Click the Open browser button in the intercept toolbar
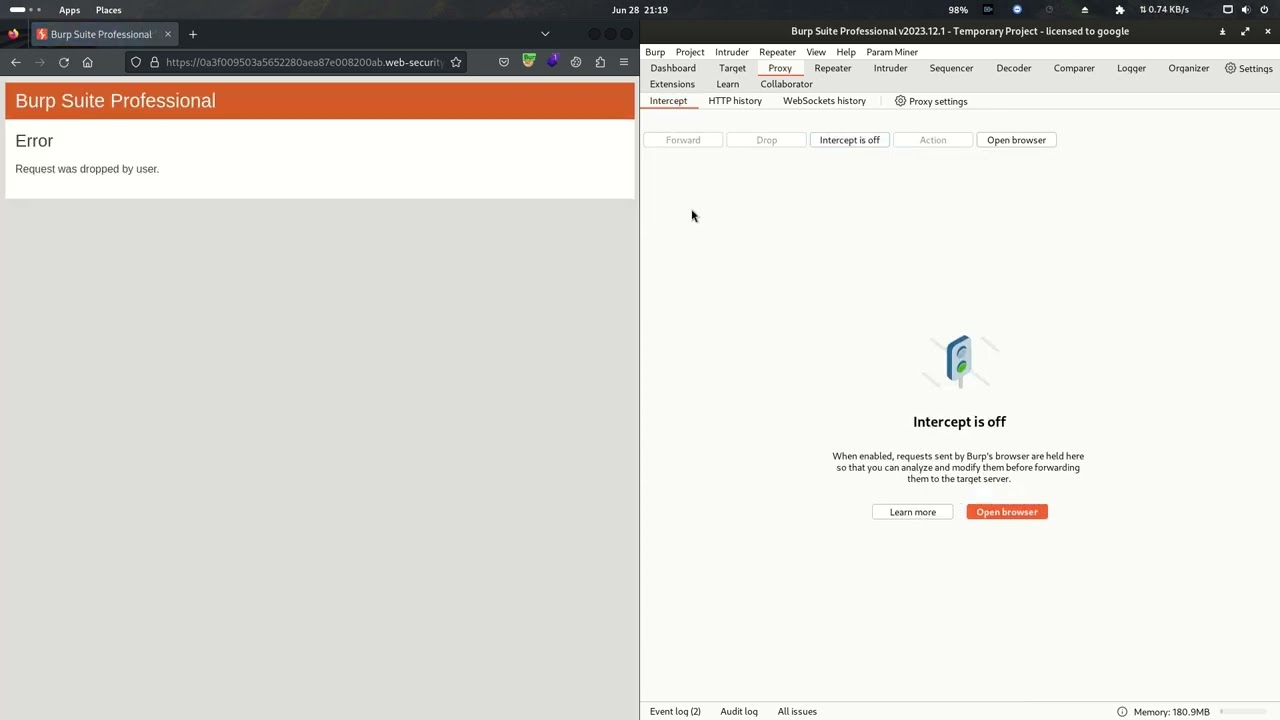The image size is (1280, 720). point(1016,140)
